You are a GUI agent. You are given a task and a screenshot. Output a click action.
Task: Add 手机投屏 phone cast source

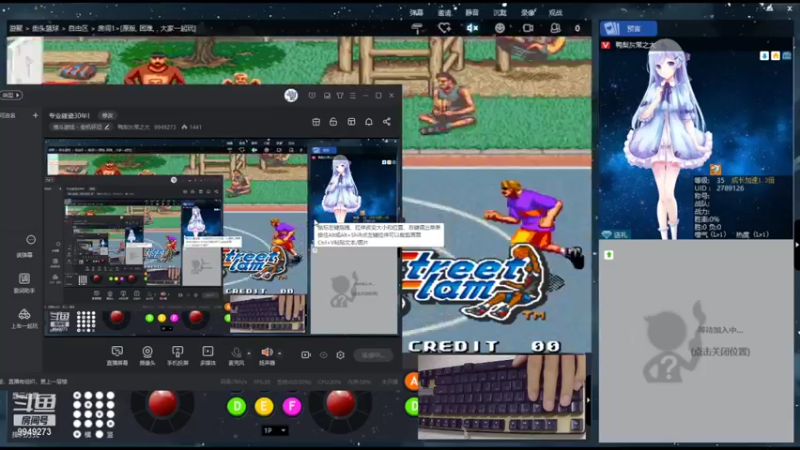tap(177, 355)
